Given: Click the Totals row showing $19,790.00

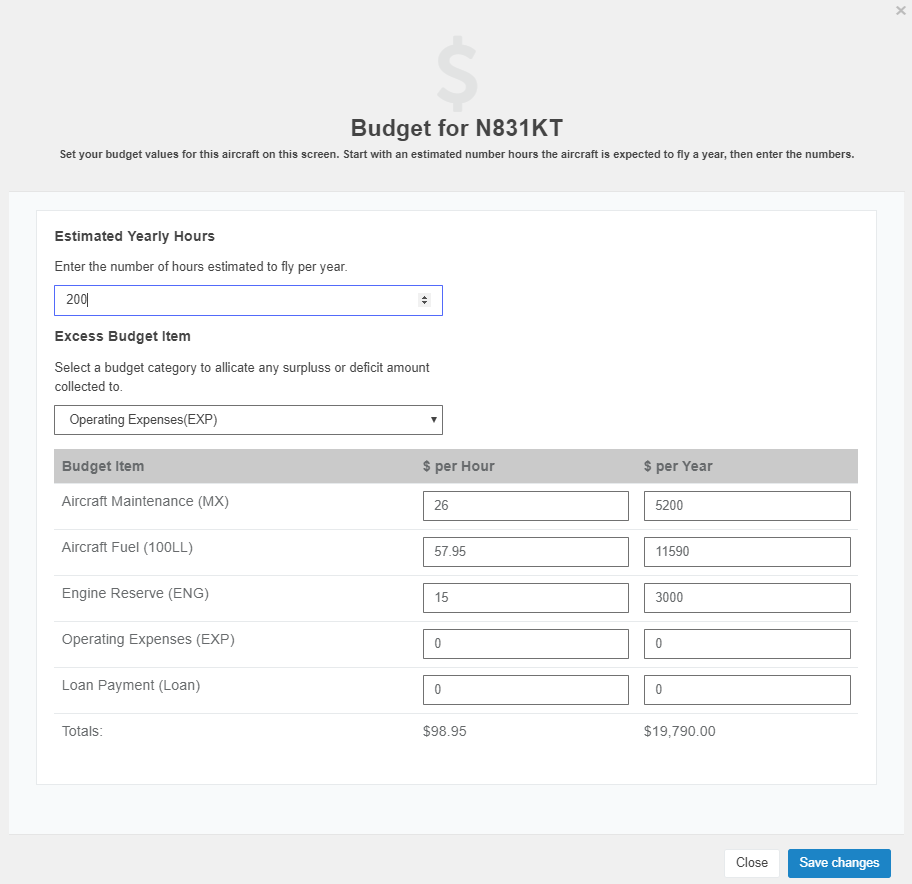Looking at the screenshot, I should click(x=679, y=731).
